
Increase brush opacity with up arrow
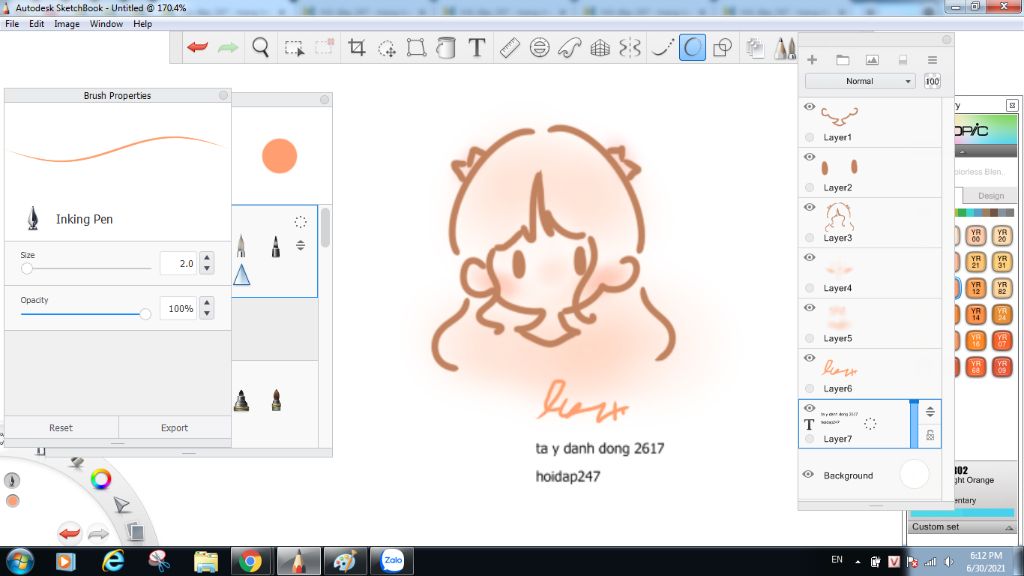206,302
